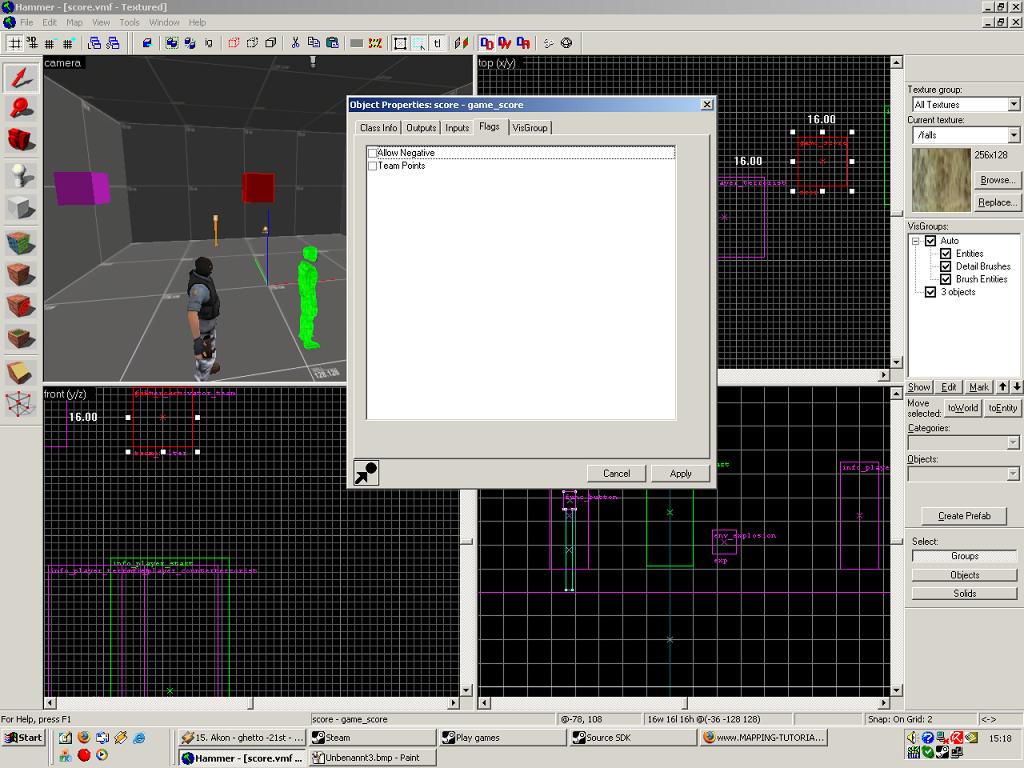Open the Map menu
This screenshot has width=1024, height=768.
point(74,22)
